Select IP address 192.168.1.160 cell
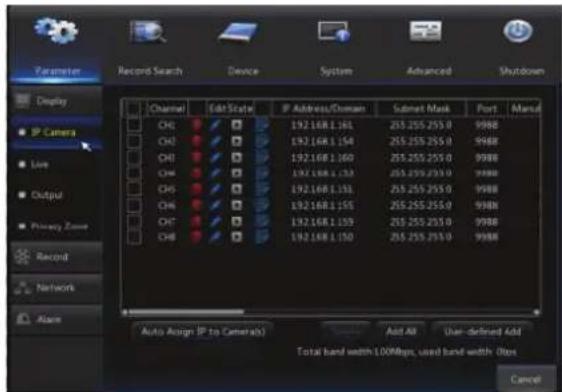The image size is (562, 392). pos(322,158)
